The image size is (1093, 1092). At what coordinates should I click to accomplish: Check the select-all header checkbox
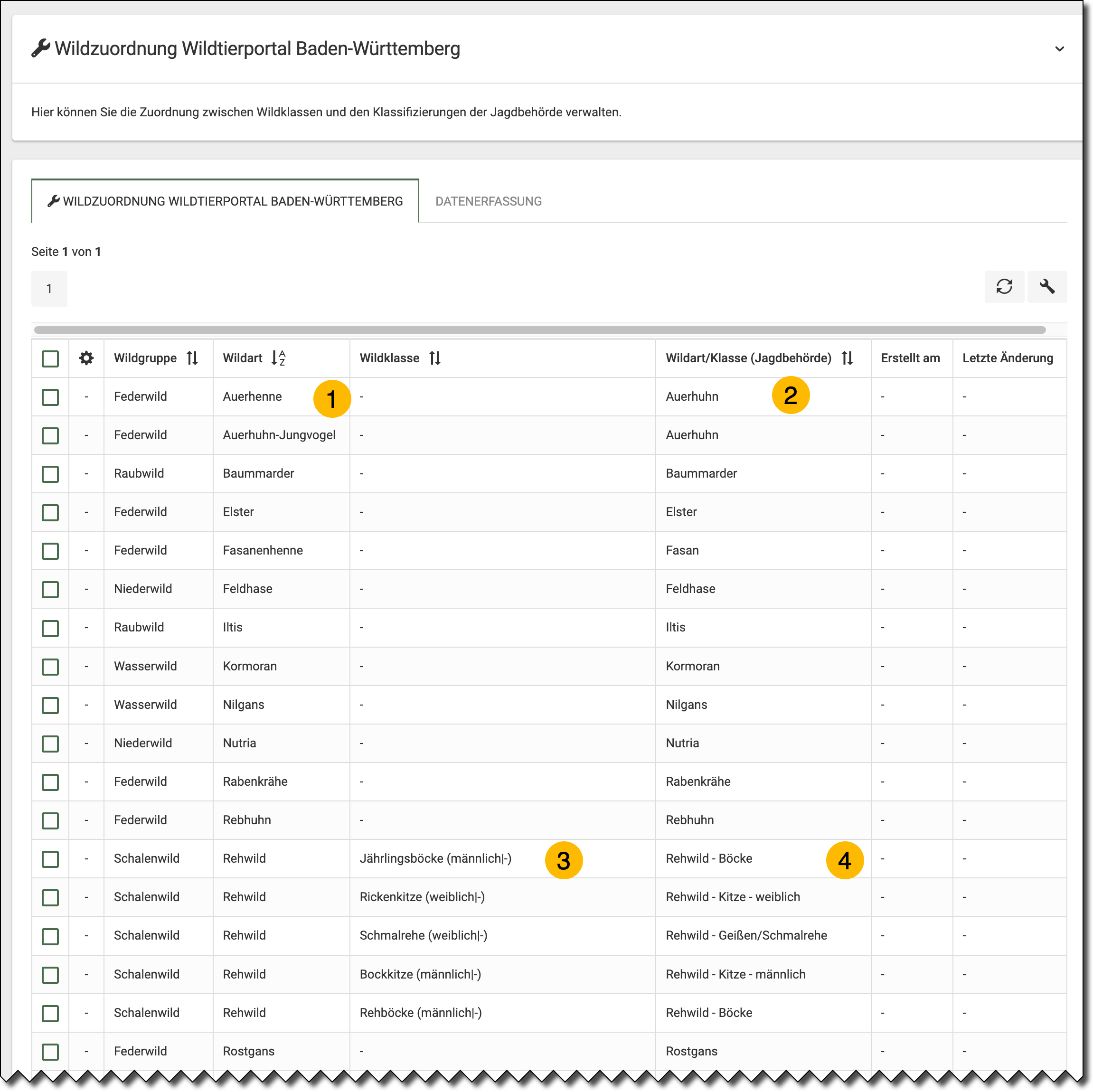(x=50, y=358)
